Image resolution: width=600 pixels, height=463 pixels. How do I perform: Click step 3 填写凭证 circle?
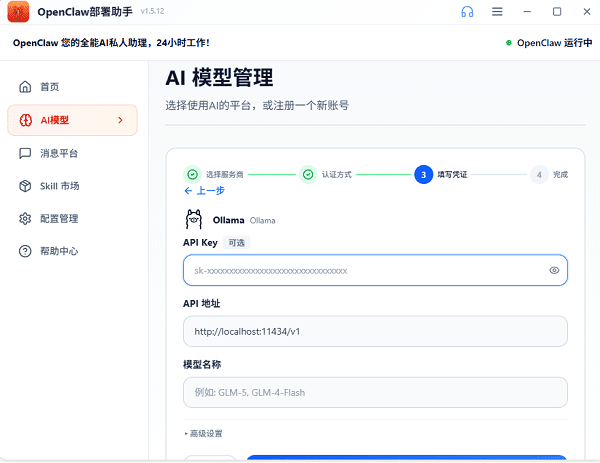(x=424, y=174)
